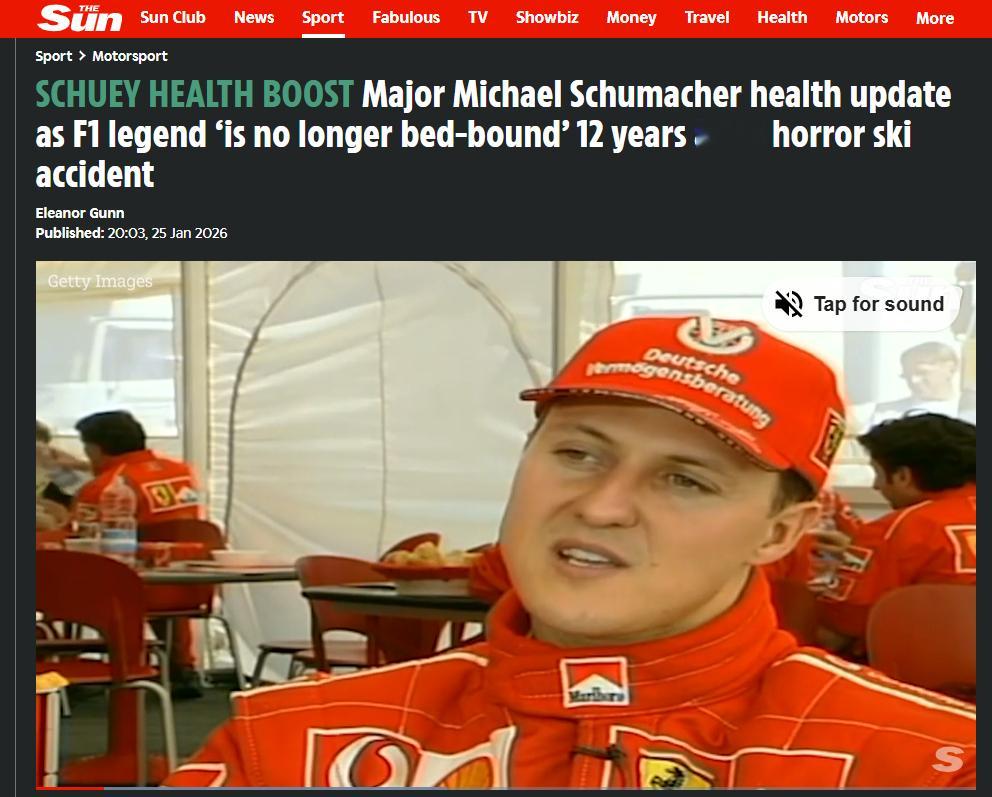Click the S watermark on video
The width and height of the screenshot is (992, 797).
point(948,759)
